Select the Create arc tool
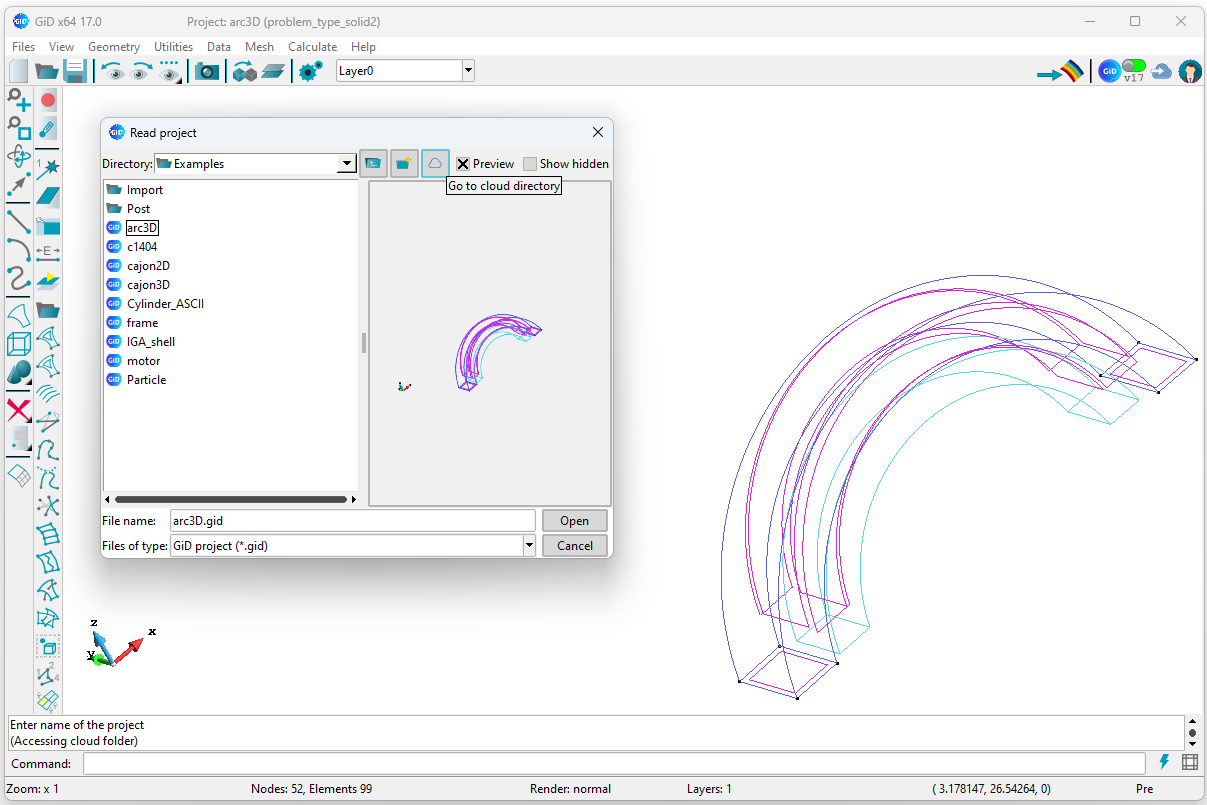 18,251
